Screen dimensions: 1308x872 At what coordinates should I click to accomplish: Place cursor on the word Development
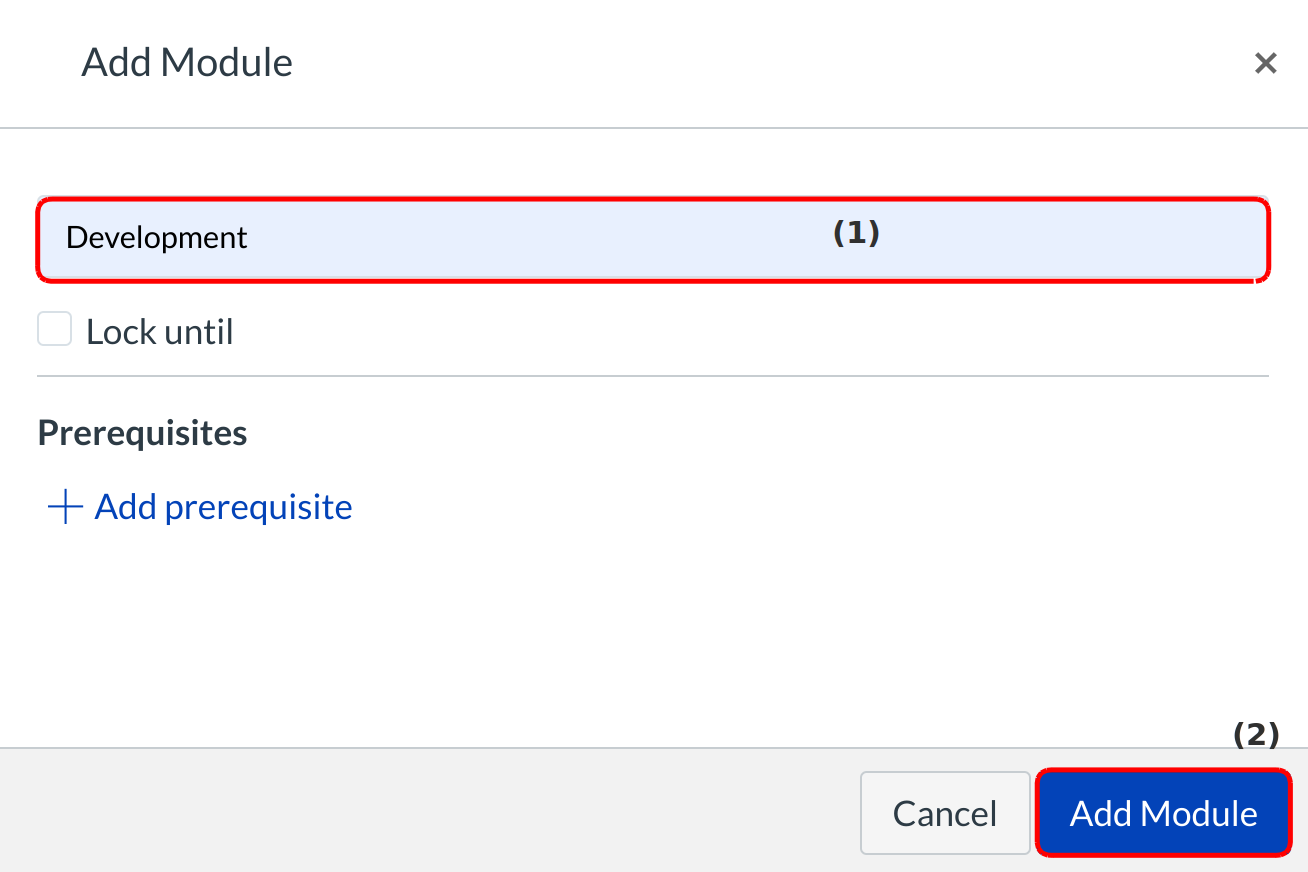tap(156, 238)
